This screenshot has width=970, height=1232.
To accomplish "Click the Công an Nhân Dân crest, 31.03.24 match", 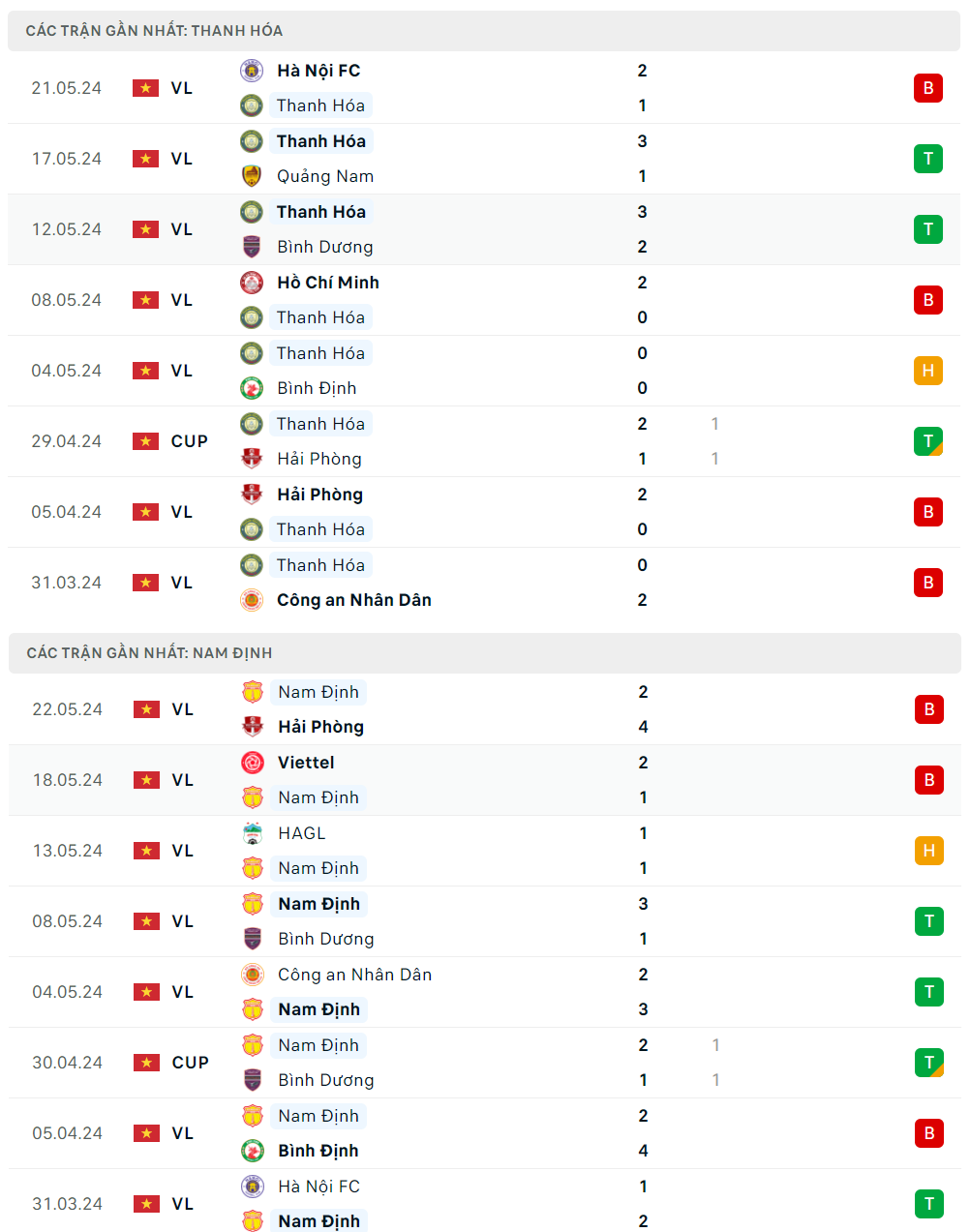I will point(252,600).
